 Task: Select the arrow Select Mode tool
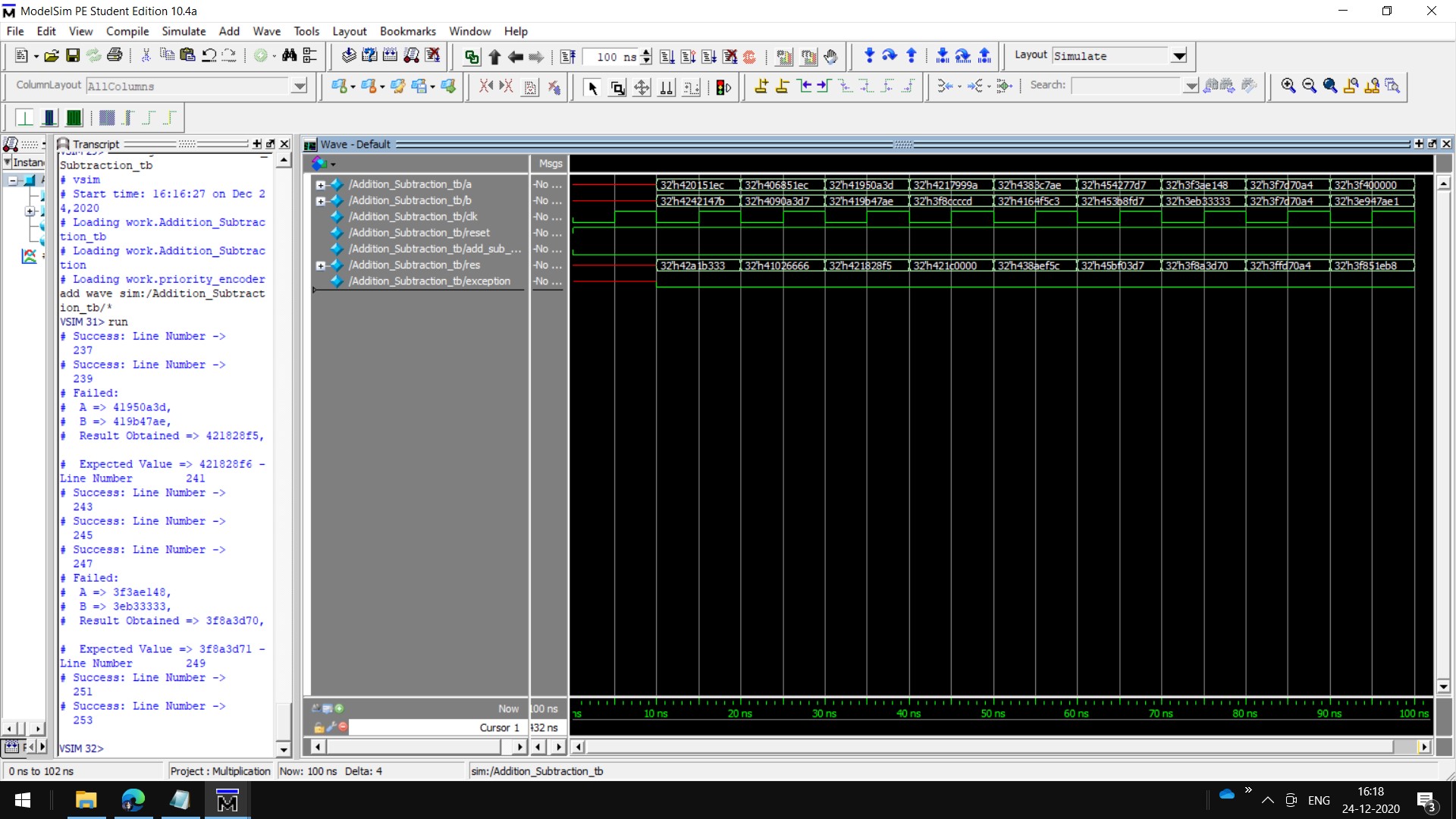tap(592, 87)
